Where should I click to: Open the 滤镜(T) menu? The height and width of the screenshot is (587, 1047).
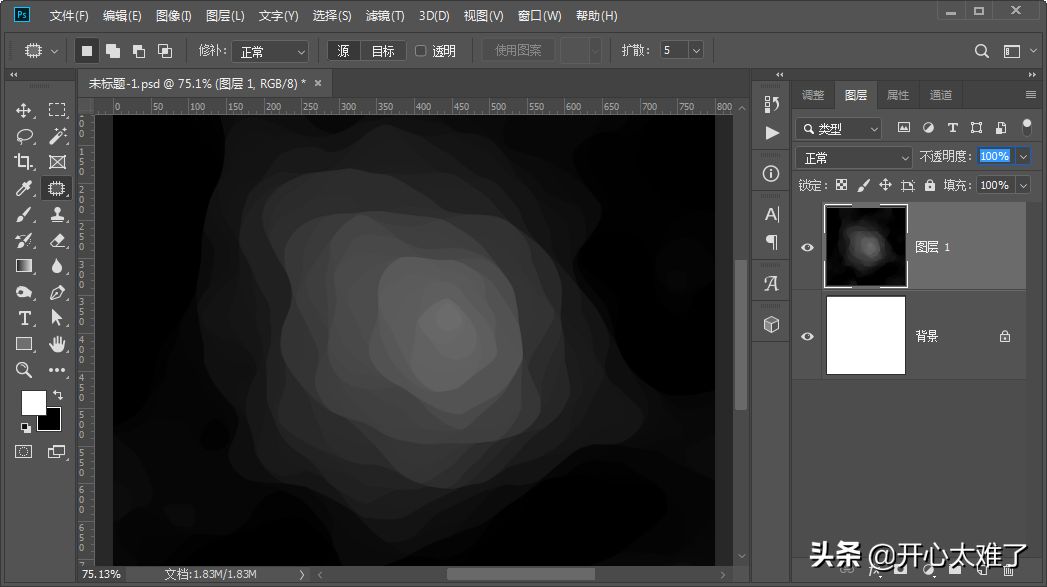(x=385, y=16)
